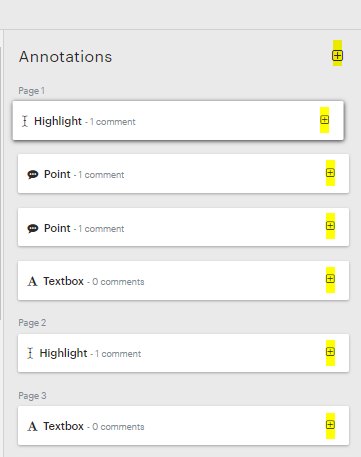Viewport: 361px width, 457px height.
Task: Click the Page 2 section label
Action: point(32,323)
